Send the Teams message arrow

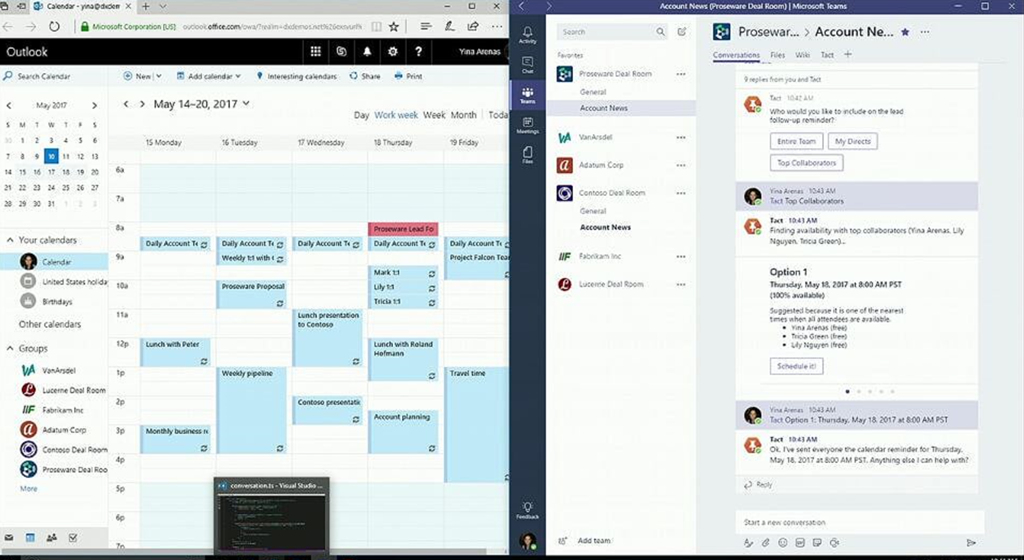click(971, 542)
